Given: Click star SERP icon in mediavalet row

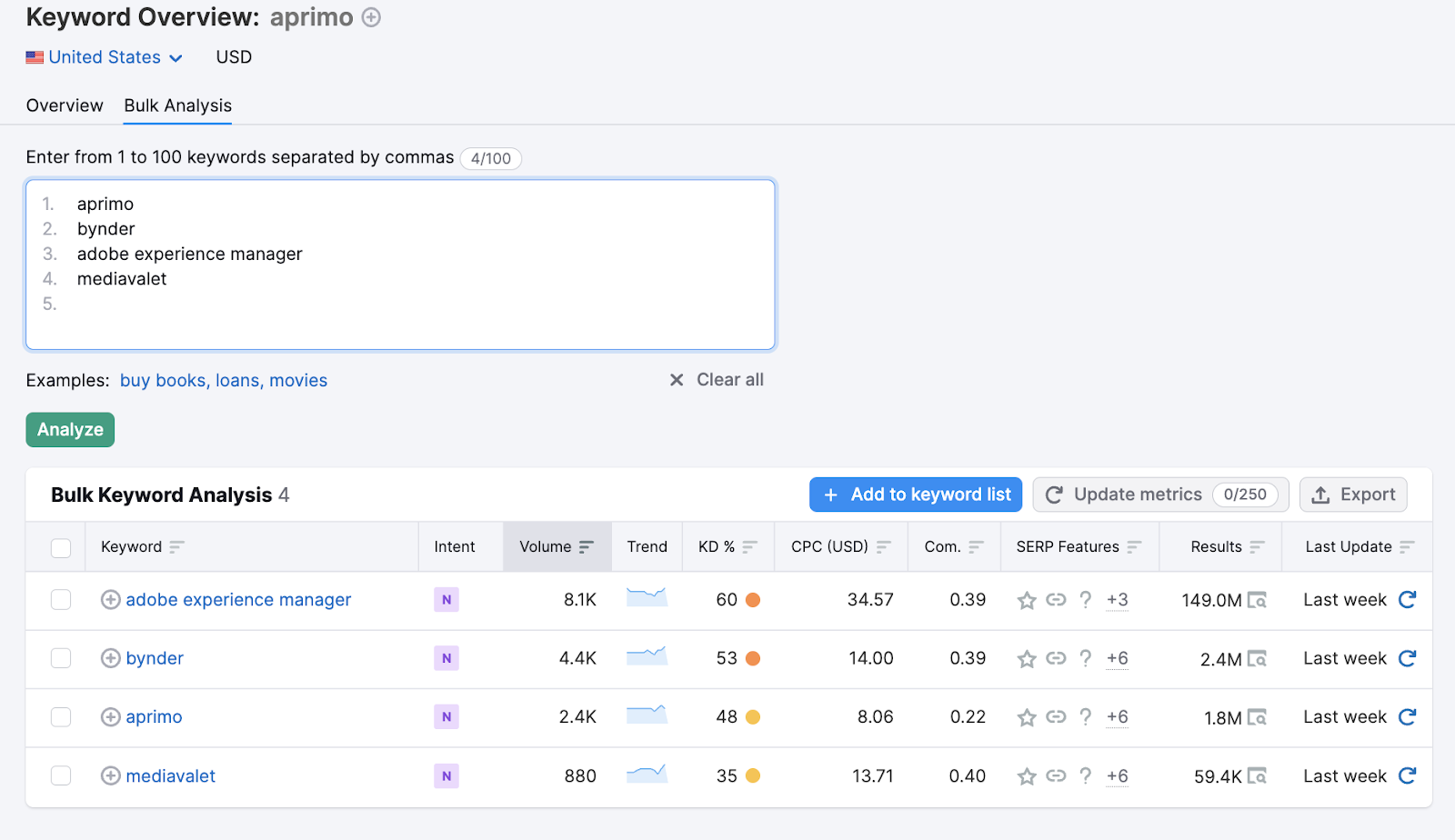Looking at the screenshot, I should click(1027, 776).
